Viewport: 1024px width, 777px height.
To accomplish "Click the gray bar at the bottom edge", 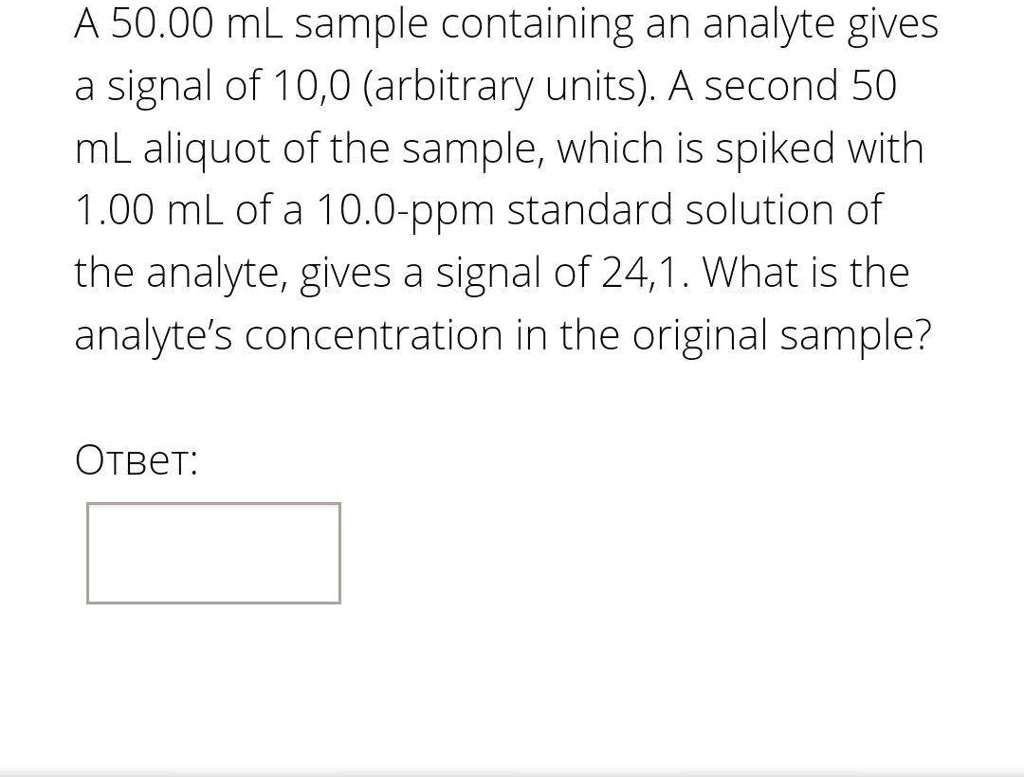I will tap(512, 772).
